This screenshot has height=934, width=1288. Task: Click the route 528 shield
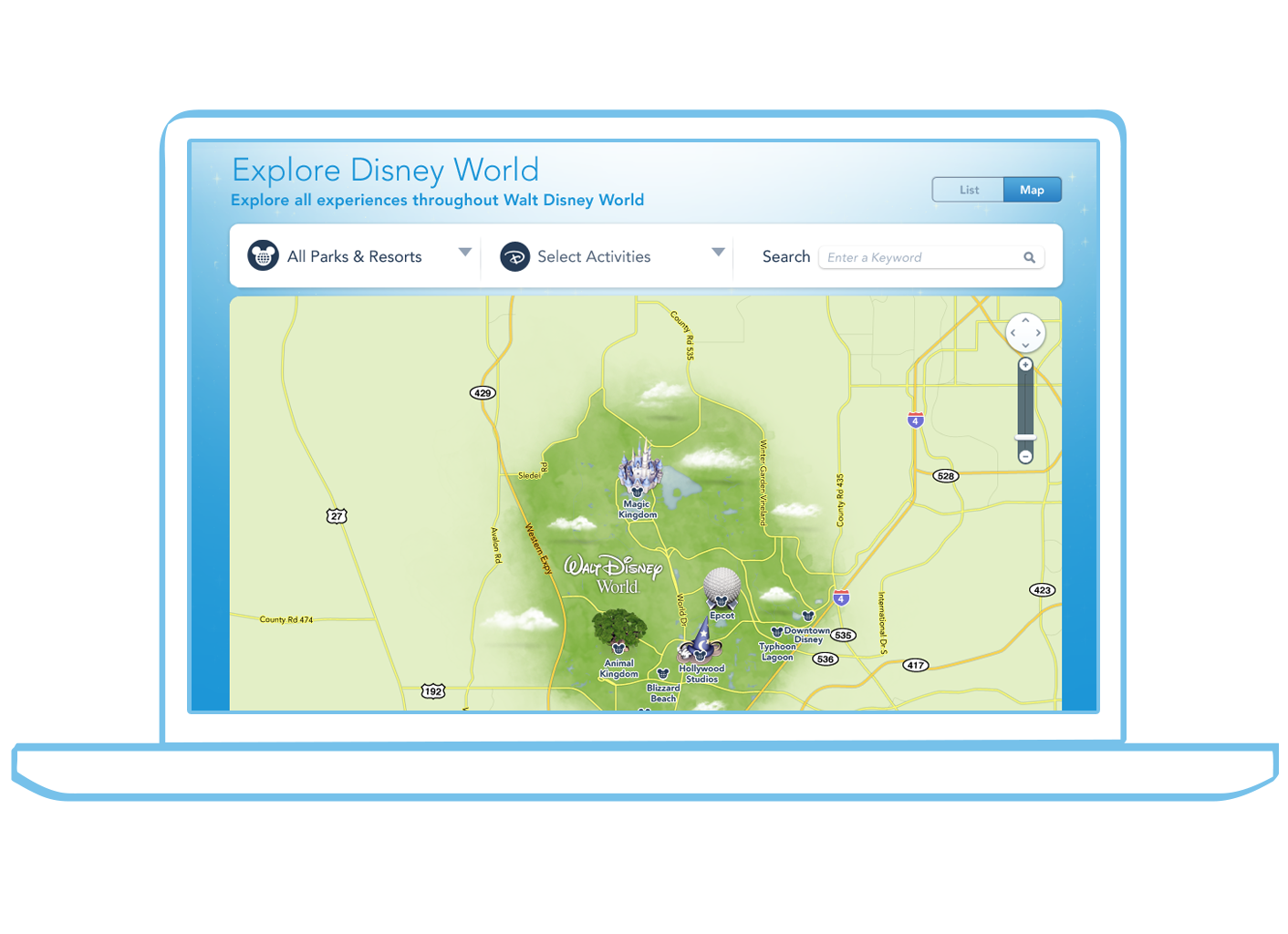pyautogui.click(x=946, y=476)
